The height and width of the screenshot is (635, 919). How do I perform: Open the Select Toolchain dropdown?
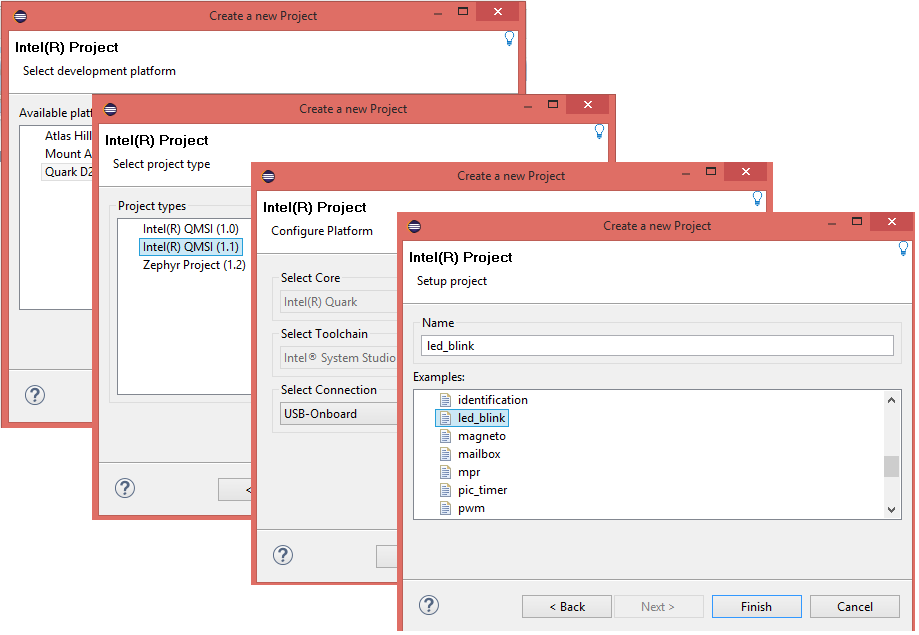(x=339, y=358)
